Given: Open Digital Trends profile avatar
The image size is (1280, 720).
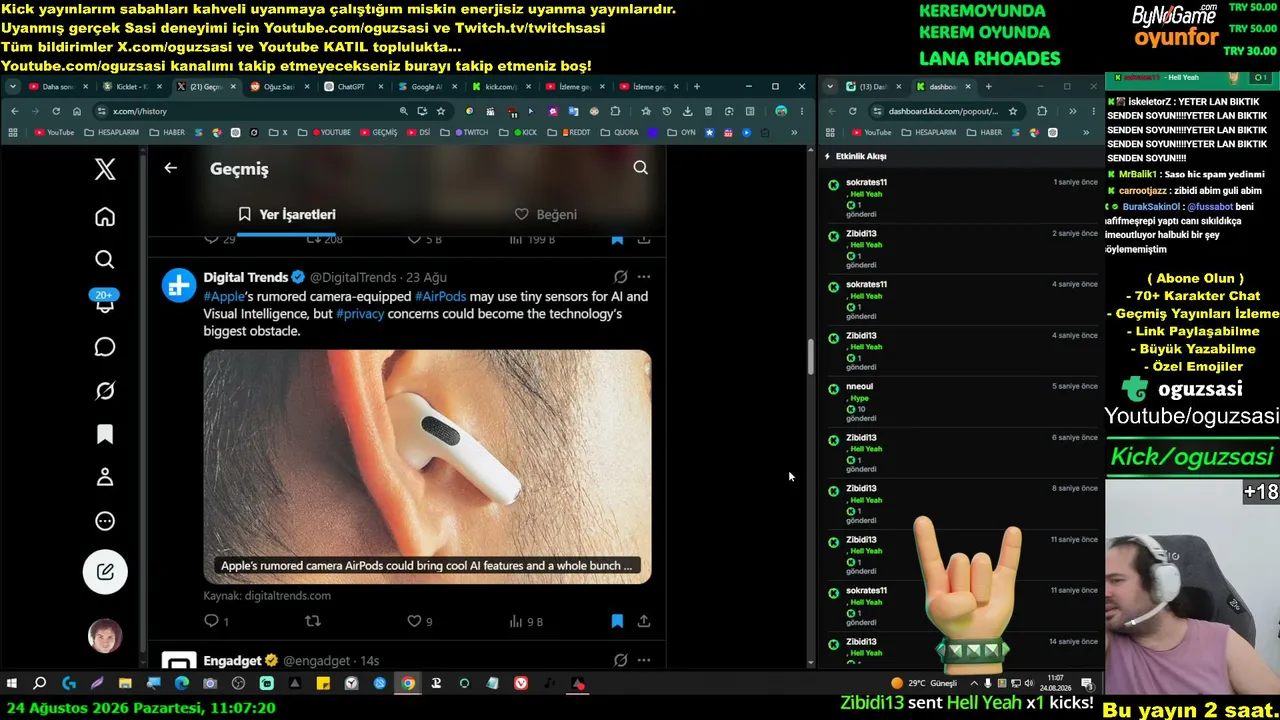Looking at the screenshot, I should tap(180, 285).
